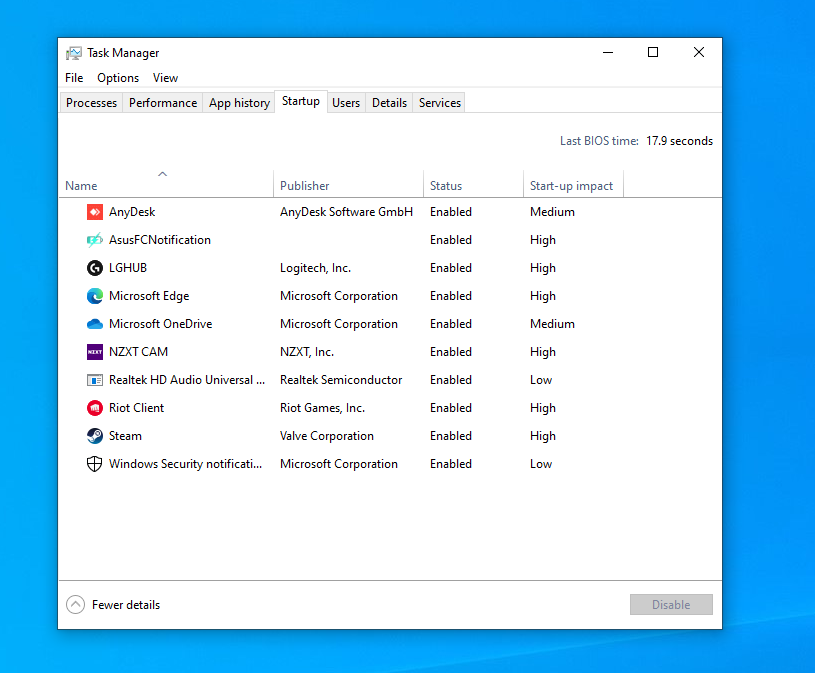Click the AnyDesk Software GmbH publisher cell
Viewport: 815px width, 673px height.
pyautogui.click(x=346, y=212)
